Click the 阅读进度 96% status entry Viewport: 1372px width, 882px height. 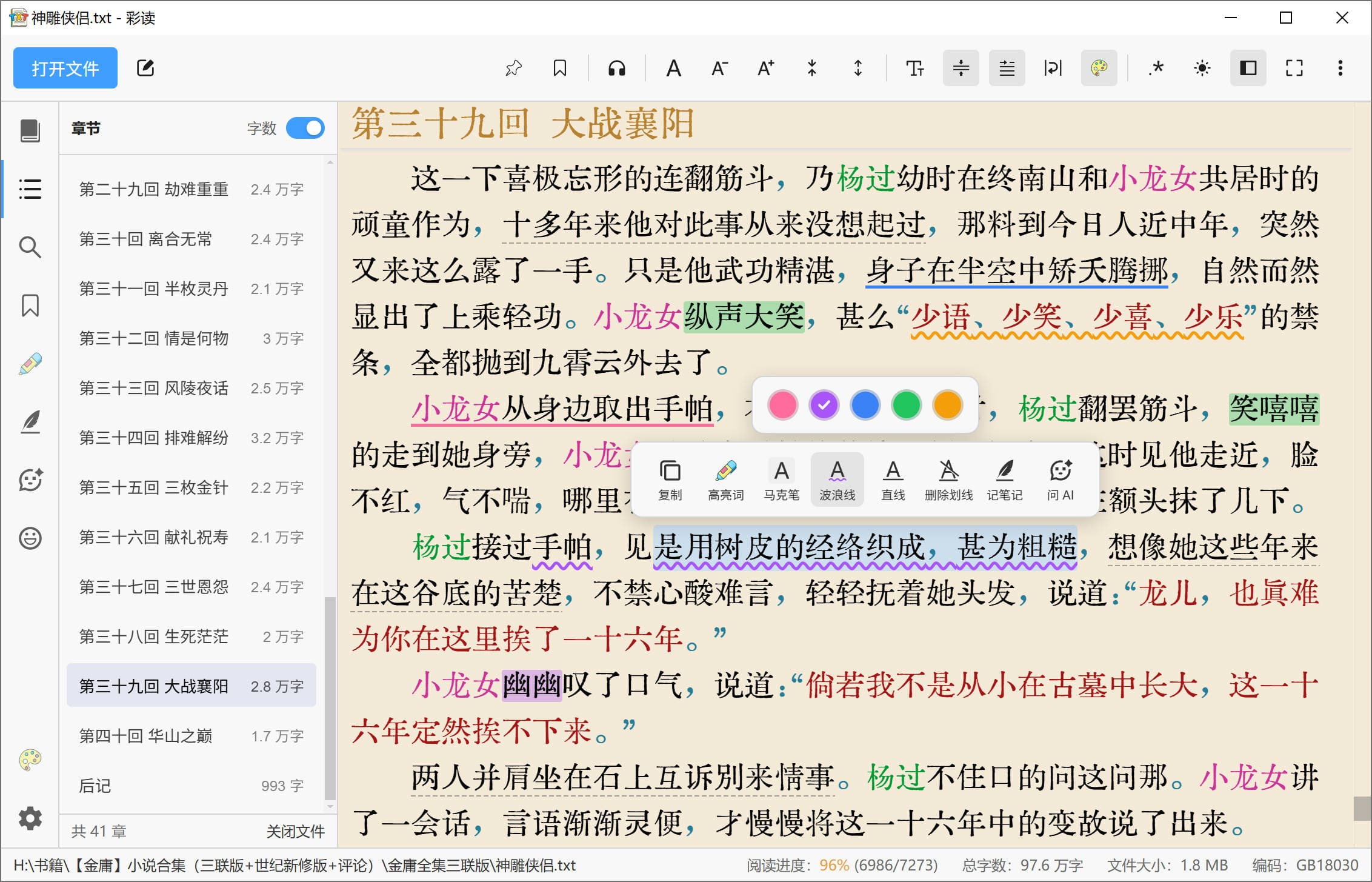(842, 865)
